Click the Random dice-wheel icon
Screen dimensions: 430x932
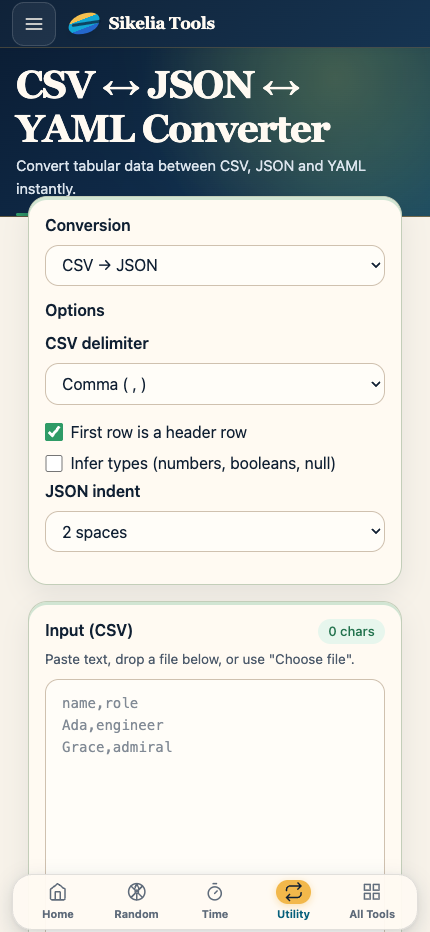tap(136, 892)
